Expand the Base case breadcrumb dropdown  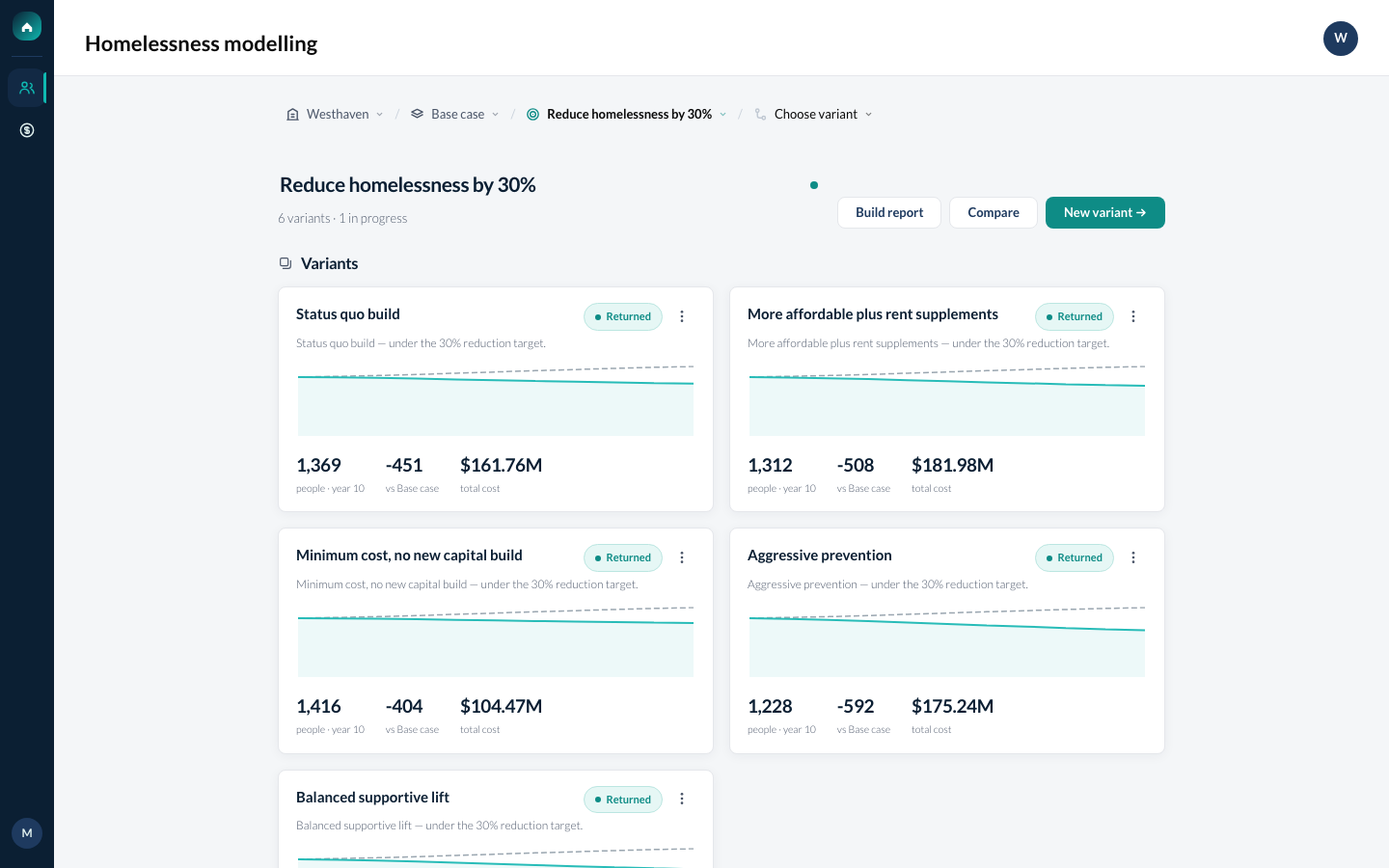tap(455, 114)
